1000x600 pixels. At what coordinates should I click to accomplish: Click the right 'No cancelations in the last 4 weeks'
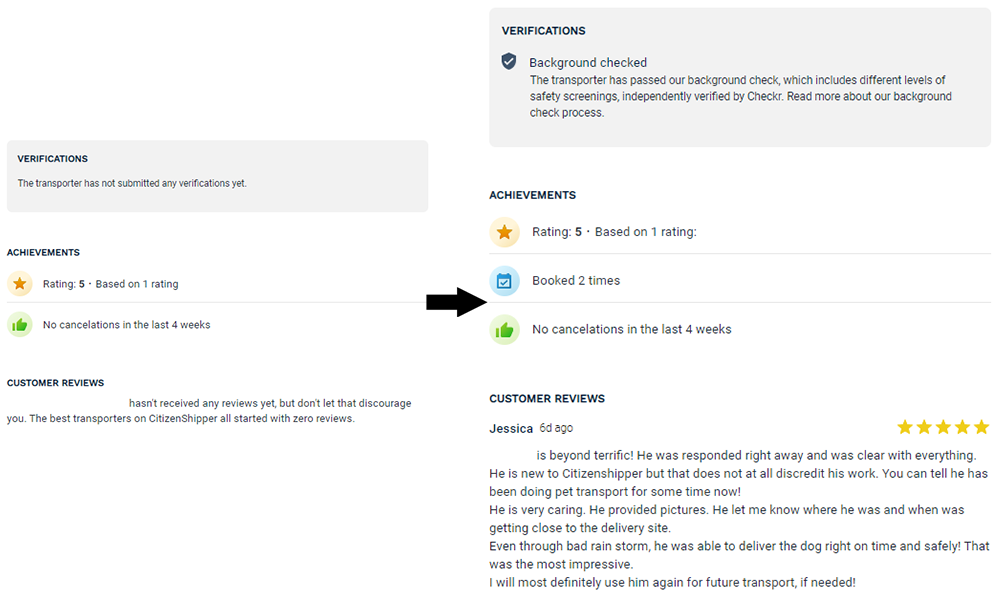(x=631, y=330)
